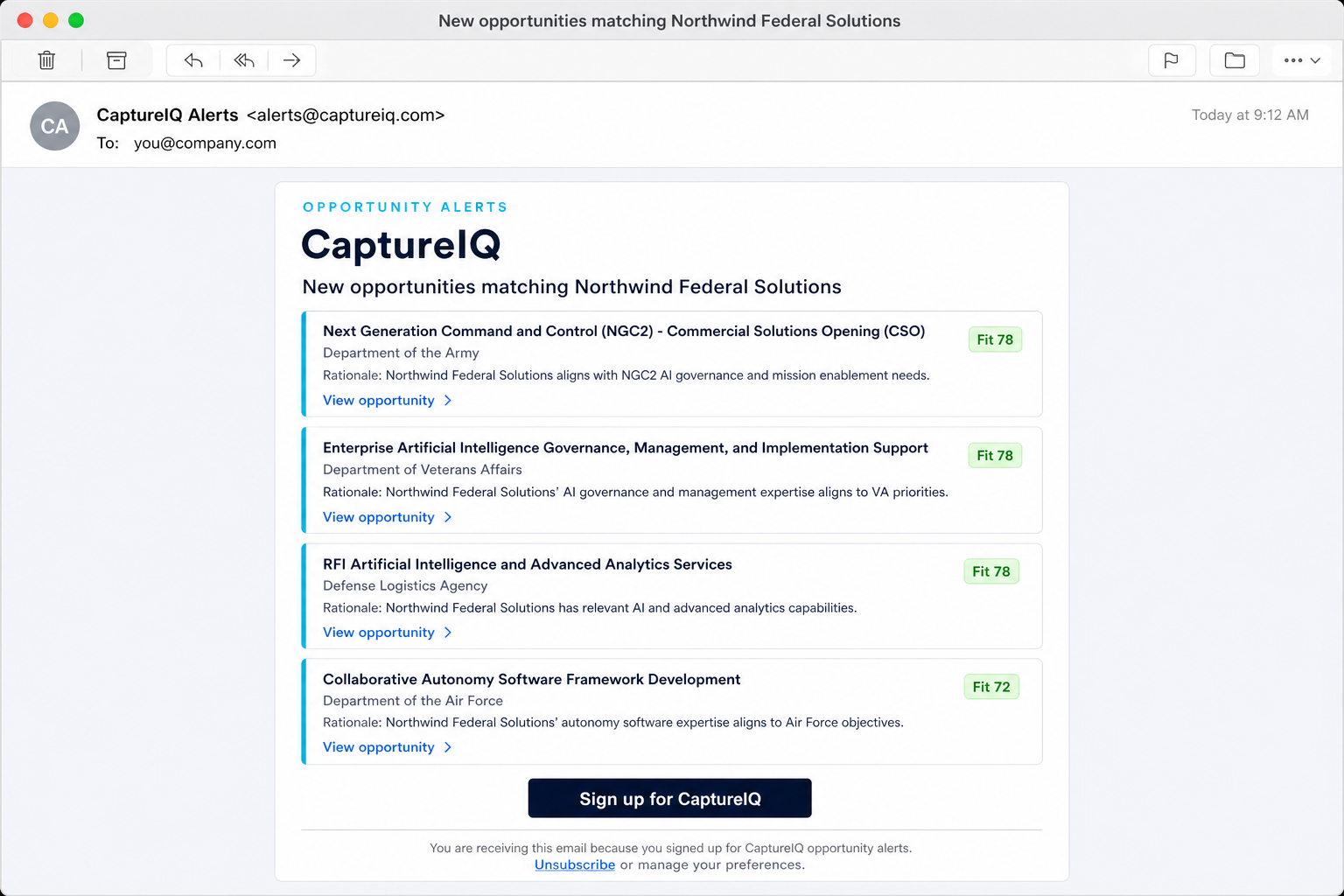This screenshot has width=1344, height=896.
Task: Click 'Department of Veterans Affairs' text
Action: (x=423, y=470)
